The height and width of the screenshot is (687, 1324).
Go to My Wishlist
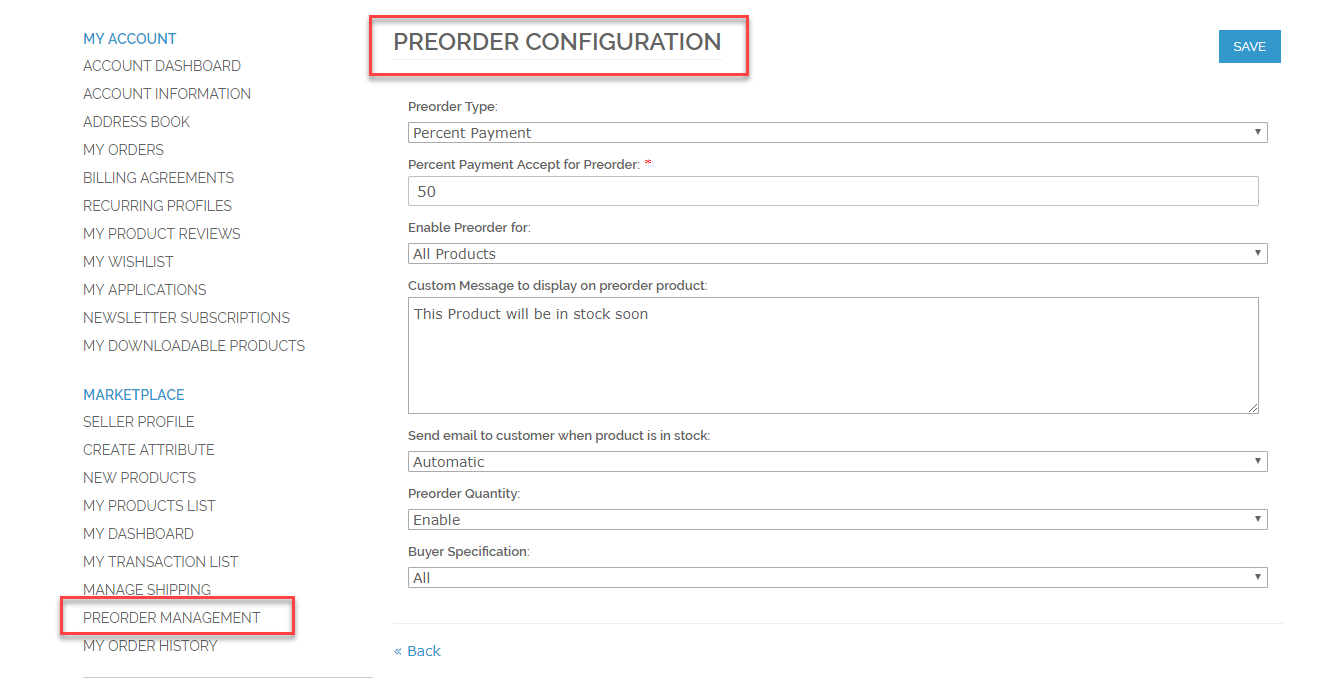tap(128, 262)
